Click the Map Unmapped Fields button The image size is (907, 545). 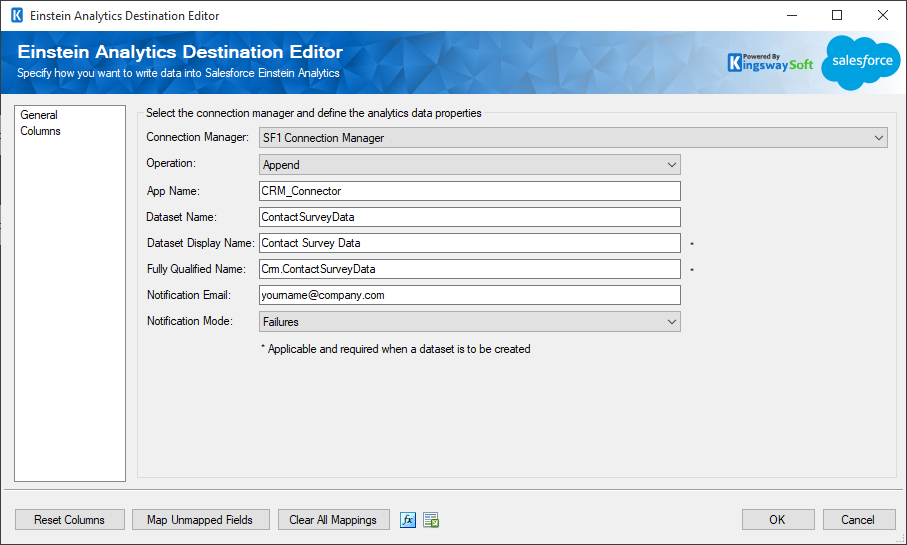pos(200,520)
